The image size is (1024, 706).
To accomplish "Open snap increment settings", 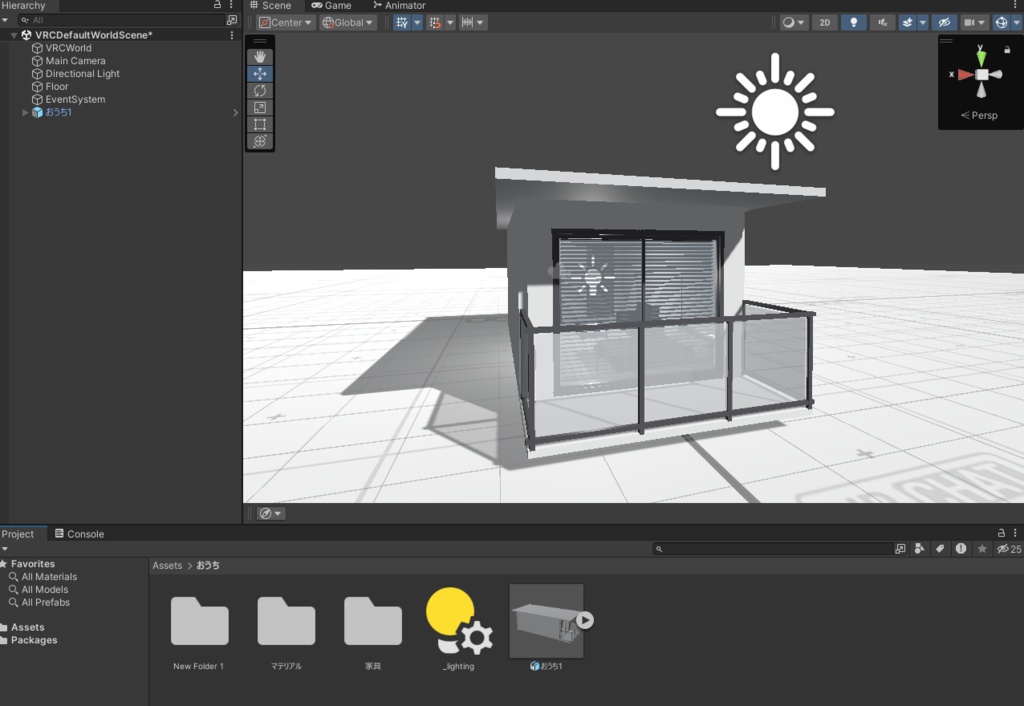I will click(472, 22).
